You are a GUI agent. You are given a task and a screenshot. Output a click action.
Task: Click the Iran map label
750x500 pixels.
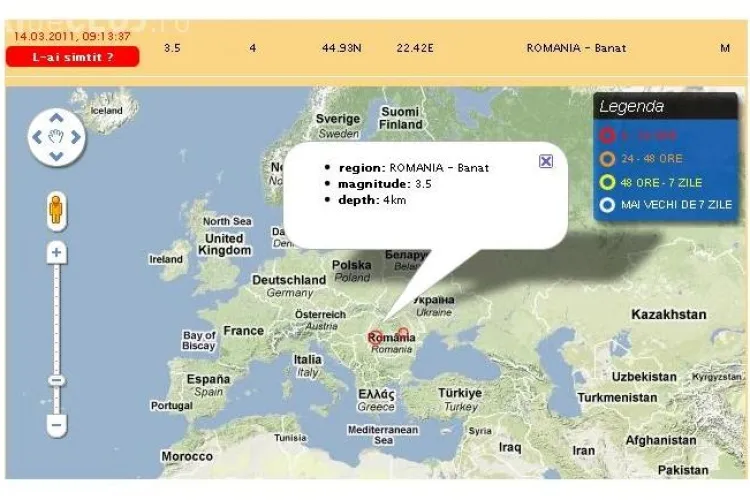point(584,450)
